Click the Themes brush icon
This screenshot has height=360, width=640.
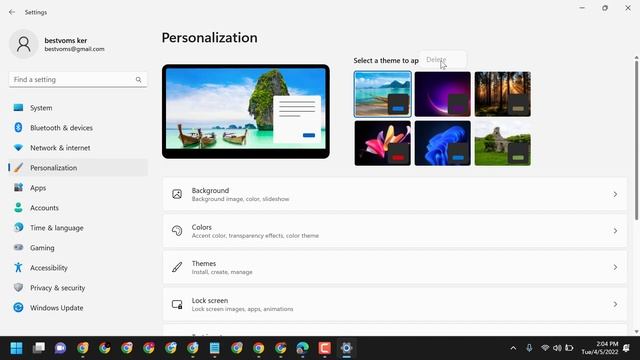pos(177,267)
